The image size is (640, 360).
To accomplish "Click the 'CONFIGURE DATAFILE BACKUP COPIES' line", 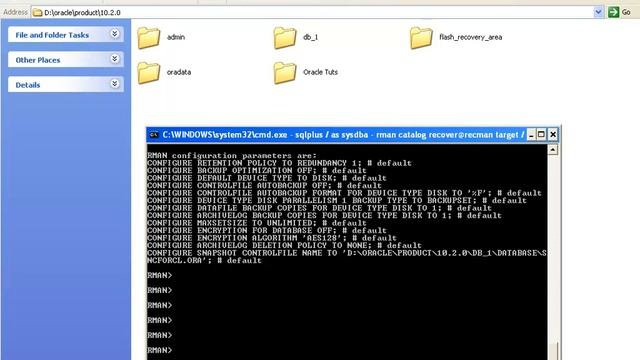I will tap(320, 208).
